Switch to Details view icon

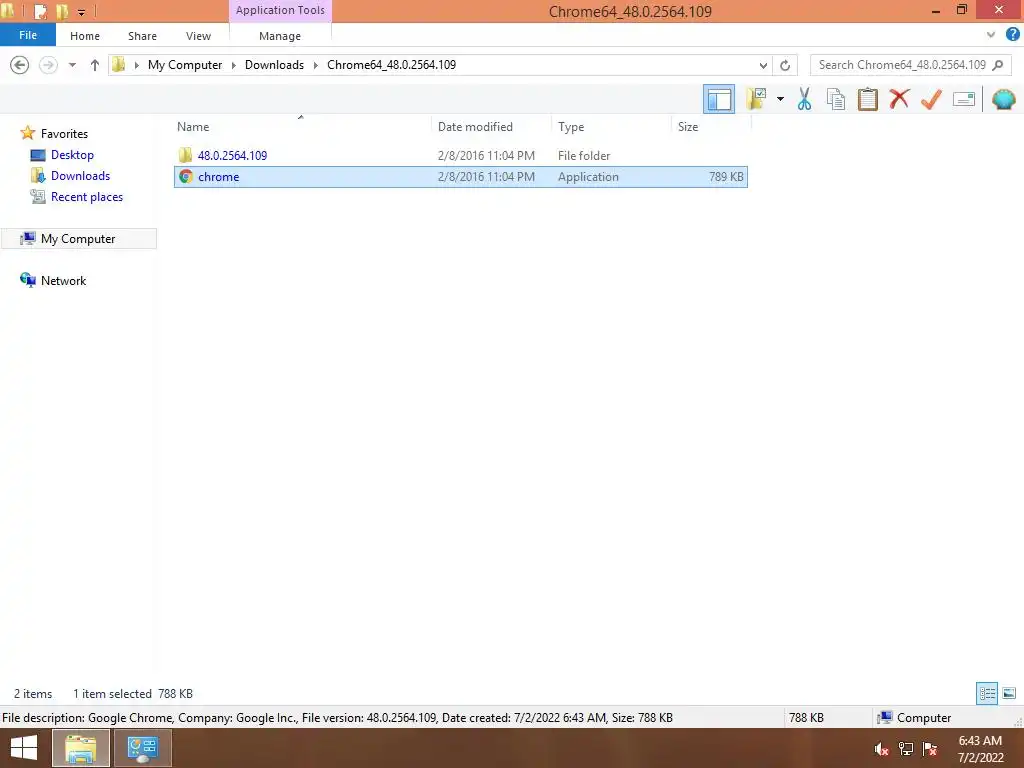coord(987,693)
